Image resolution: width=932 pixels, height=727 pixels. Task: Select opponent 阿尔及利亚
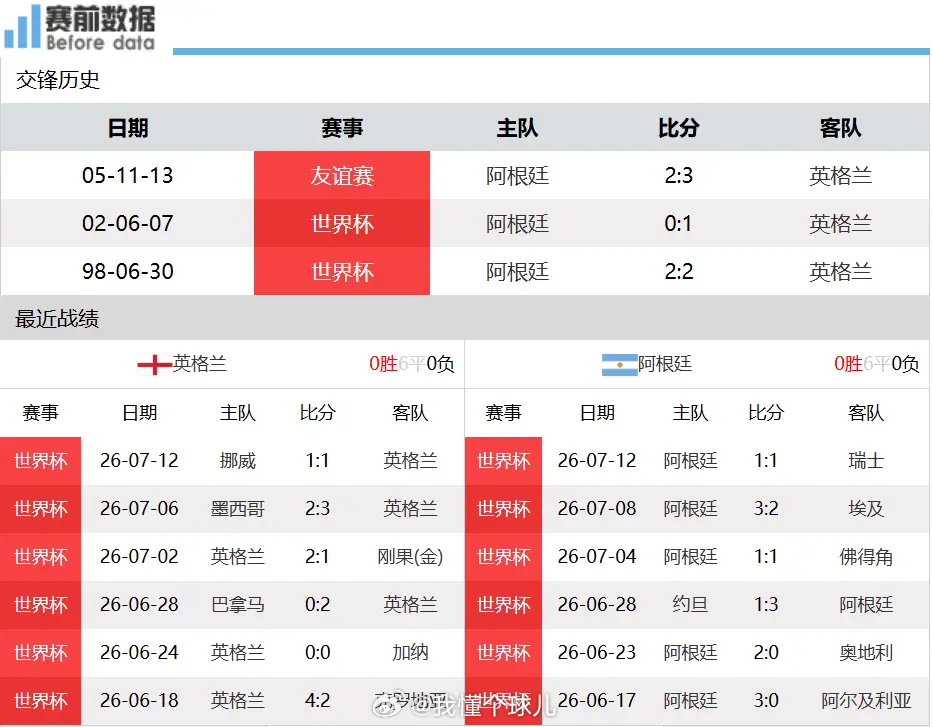(866, 700)
